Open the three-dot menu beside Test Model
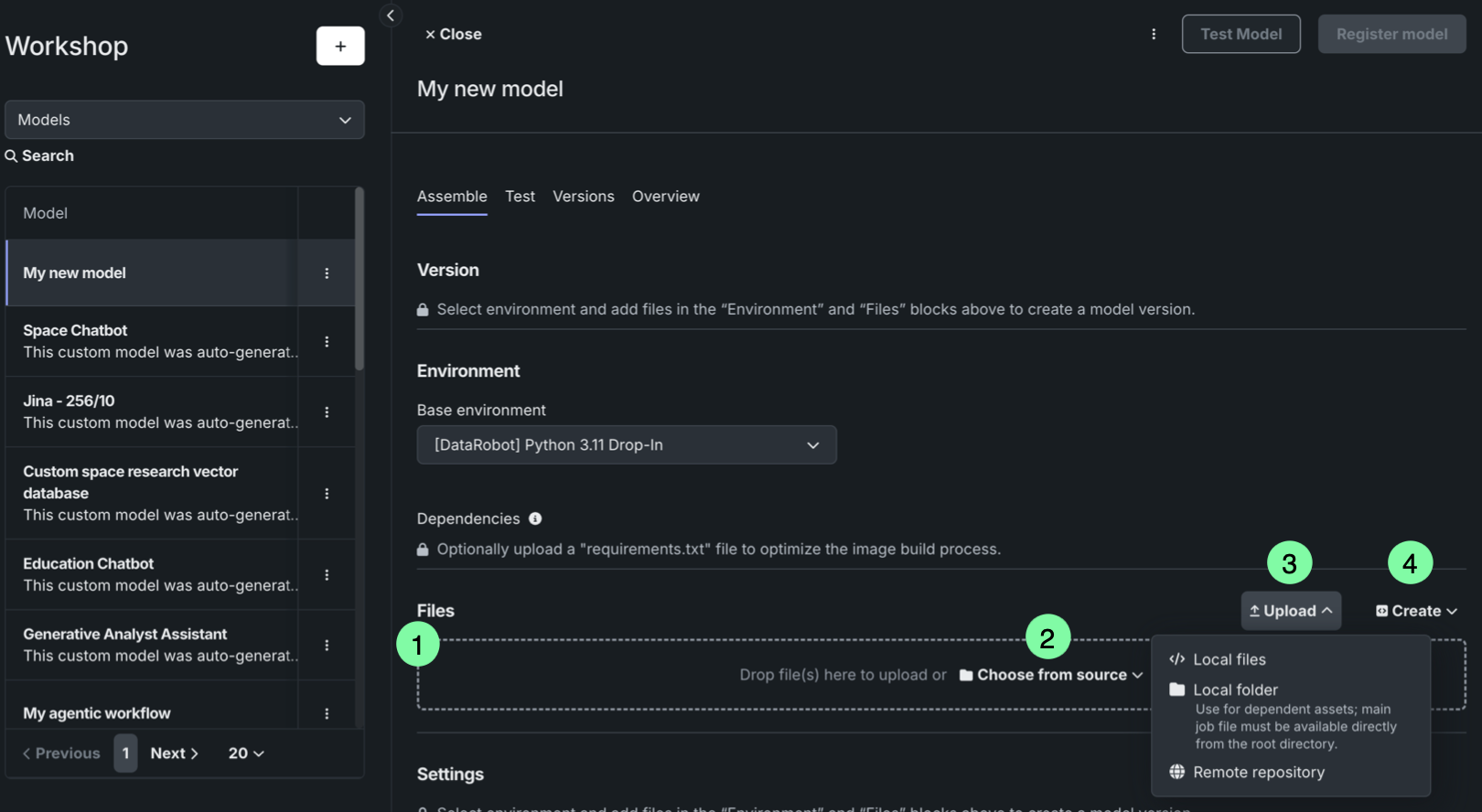This screenshot has height=812, width=1482. click(1154, 34)
